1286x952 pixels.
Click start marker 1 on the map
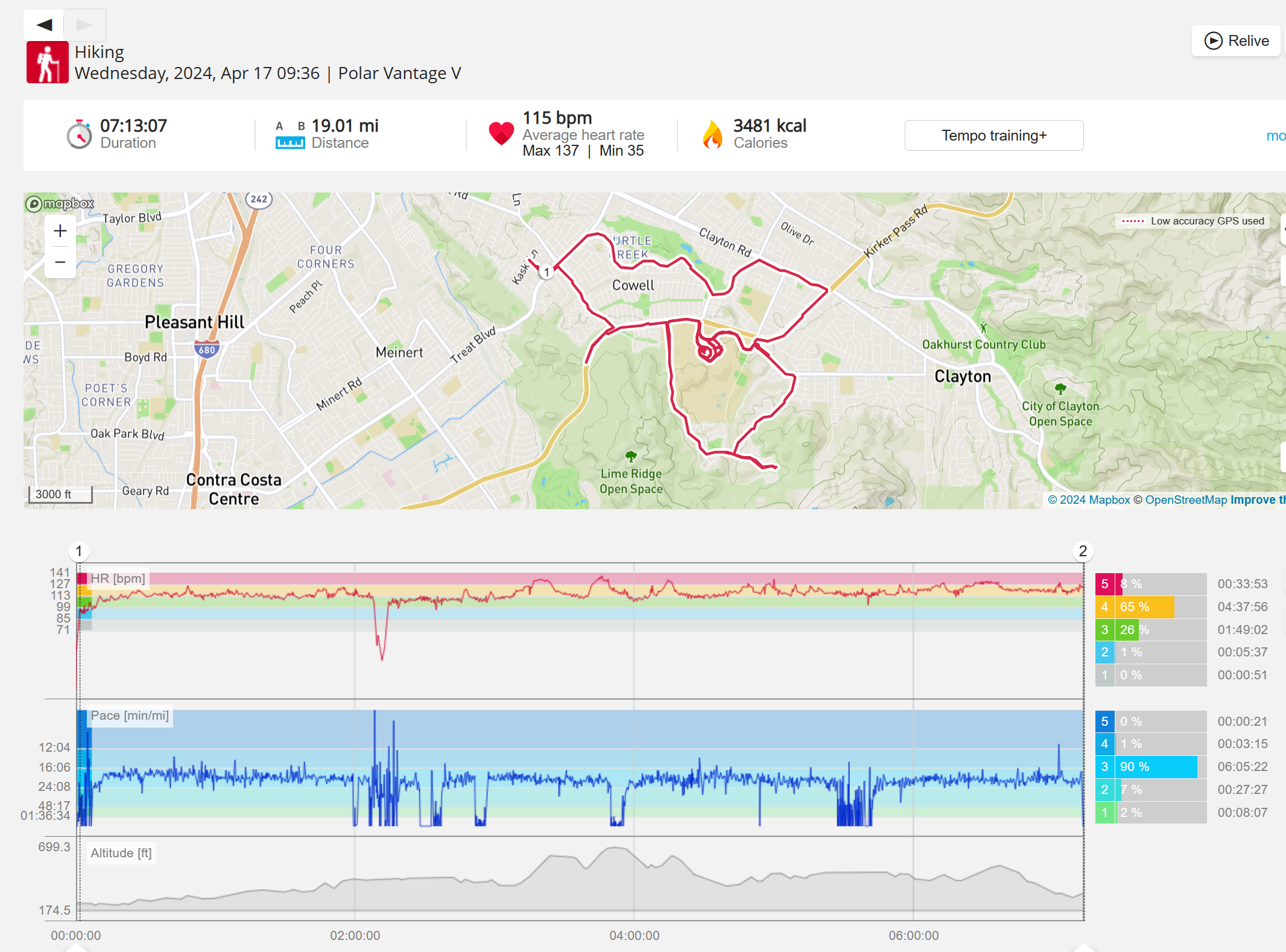click(x=546, y=272)
